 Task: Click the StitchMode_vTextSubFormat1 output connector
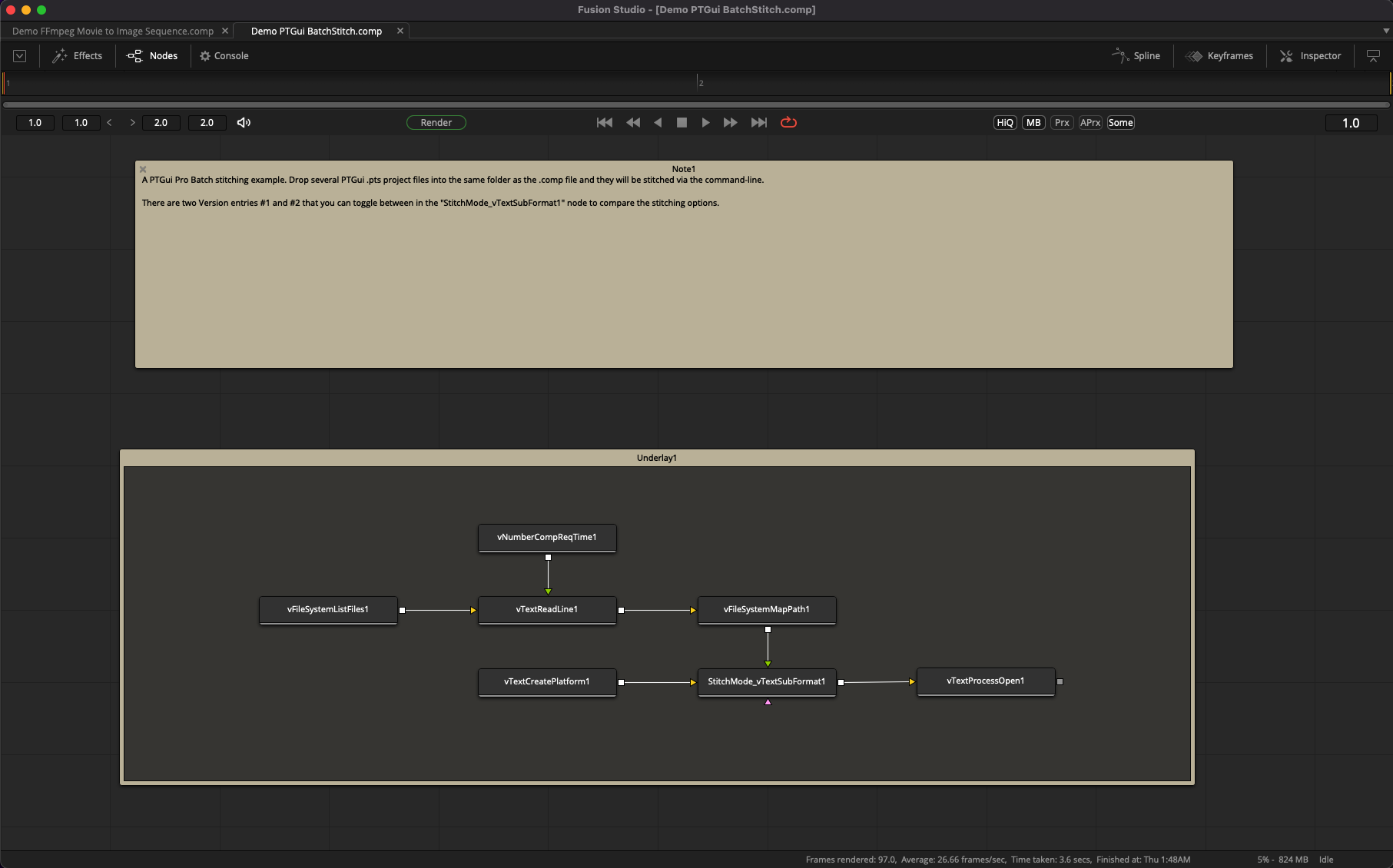(841, 682)
